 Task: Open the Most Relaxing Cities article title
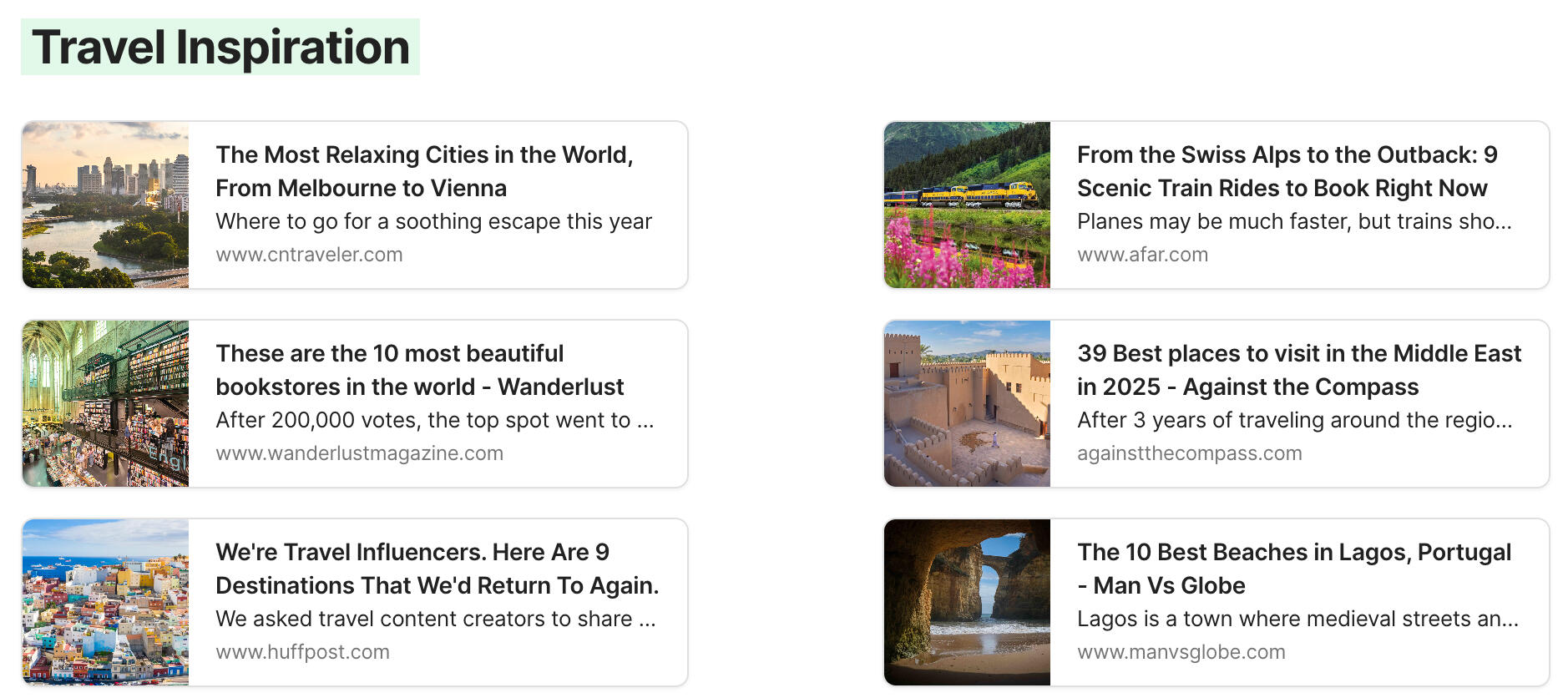tap(424, 171)
